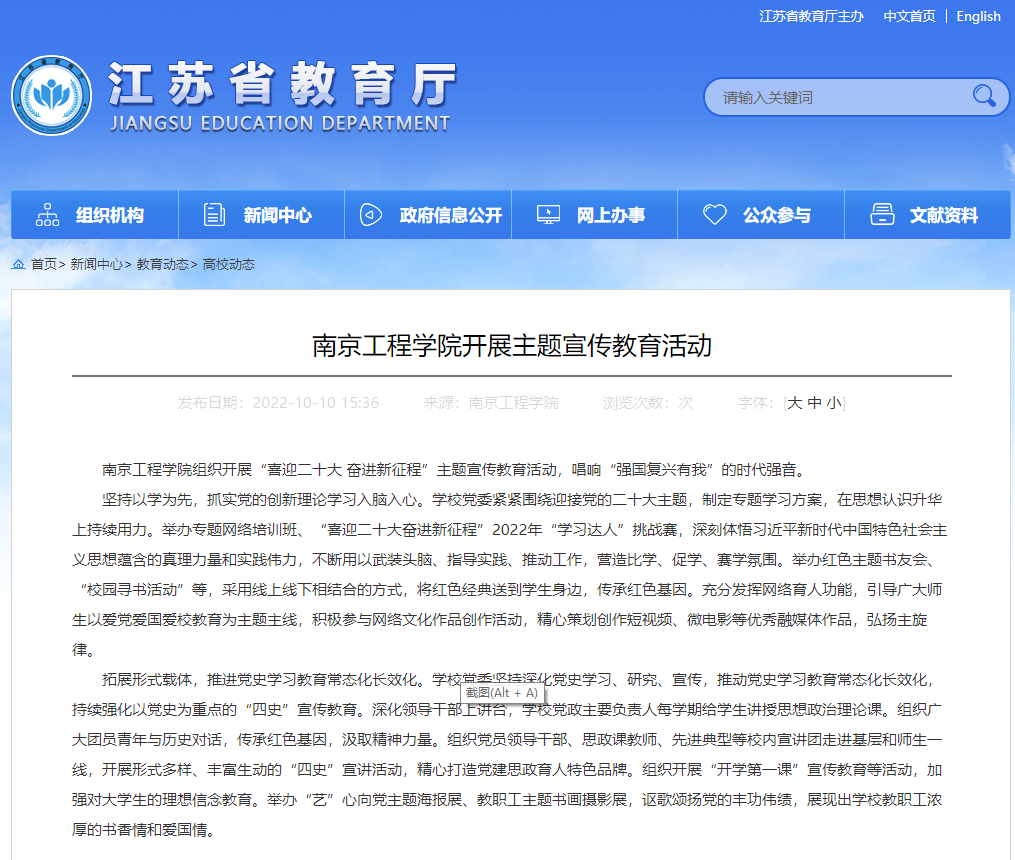Set font size to 小 (small)
Image resolution: width=1015 pixels, height=860 pixels.
[x=834, y=403]
